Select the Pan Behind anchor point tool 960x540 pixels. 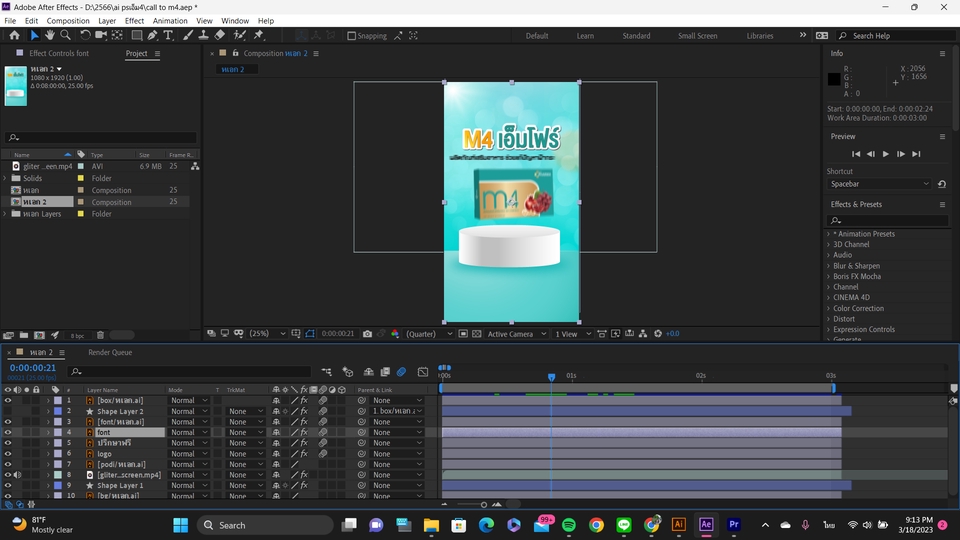click(x=117, y=36)
